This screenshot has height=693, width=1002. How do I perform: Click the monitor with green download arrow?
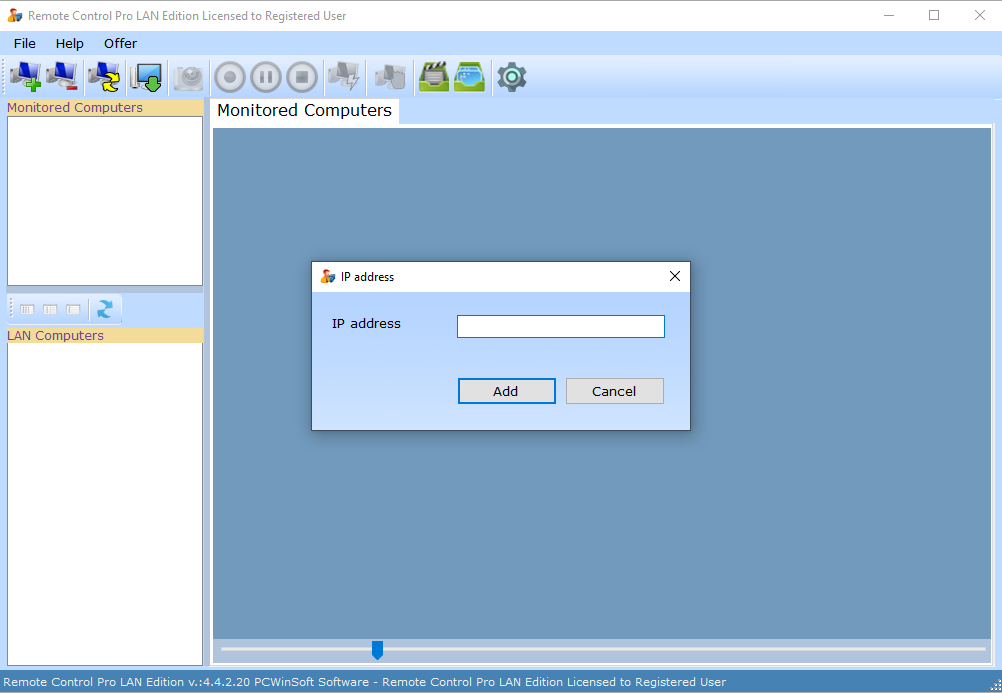point(147,77)
